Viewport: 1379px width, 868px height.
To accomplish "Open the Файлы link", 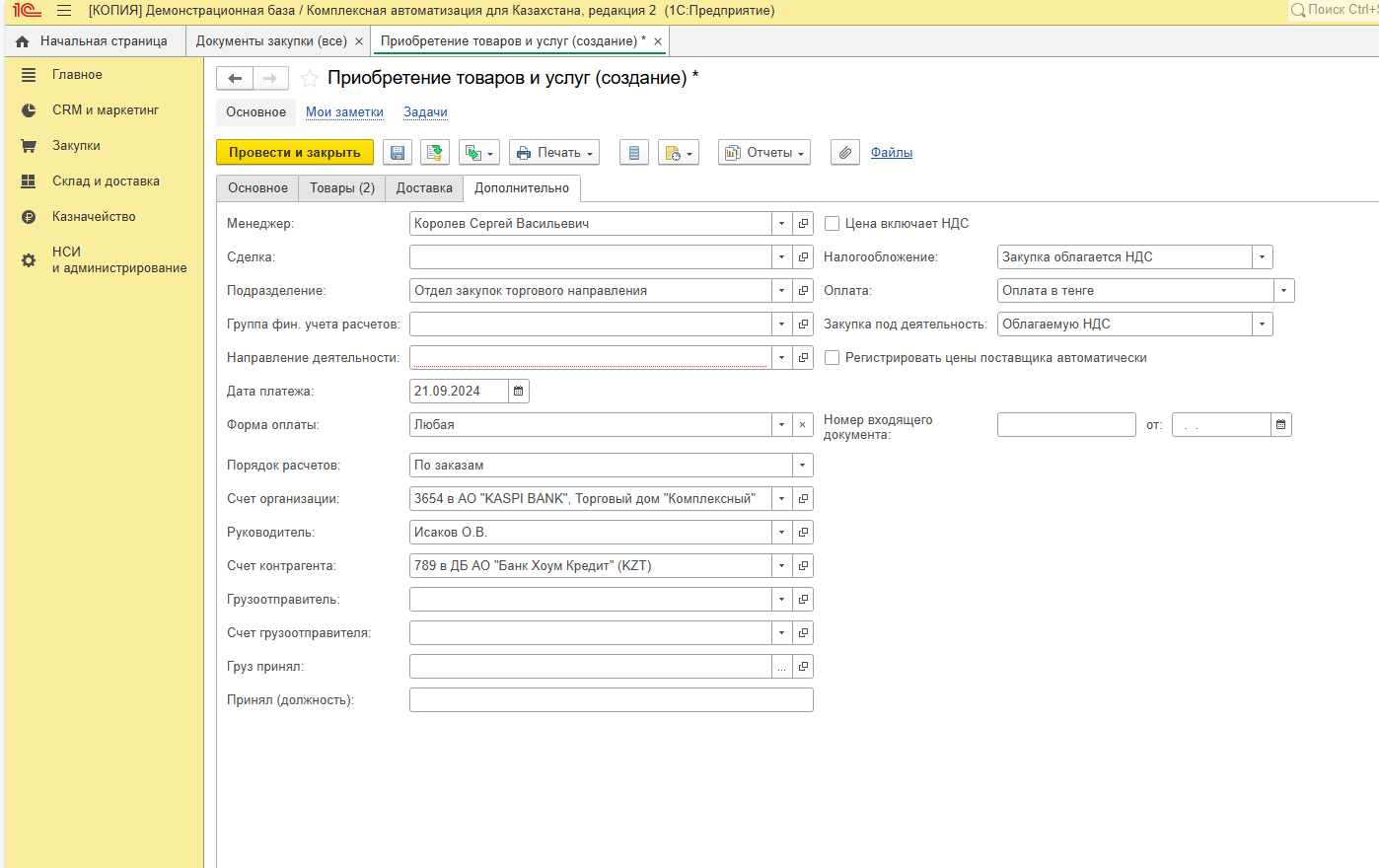I will click(x=891, y=153).
